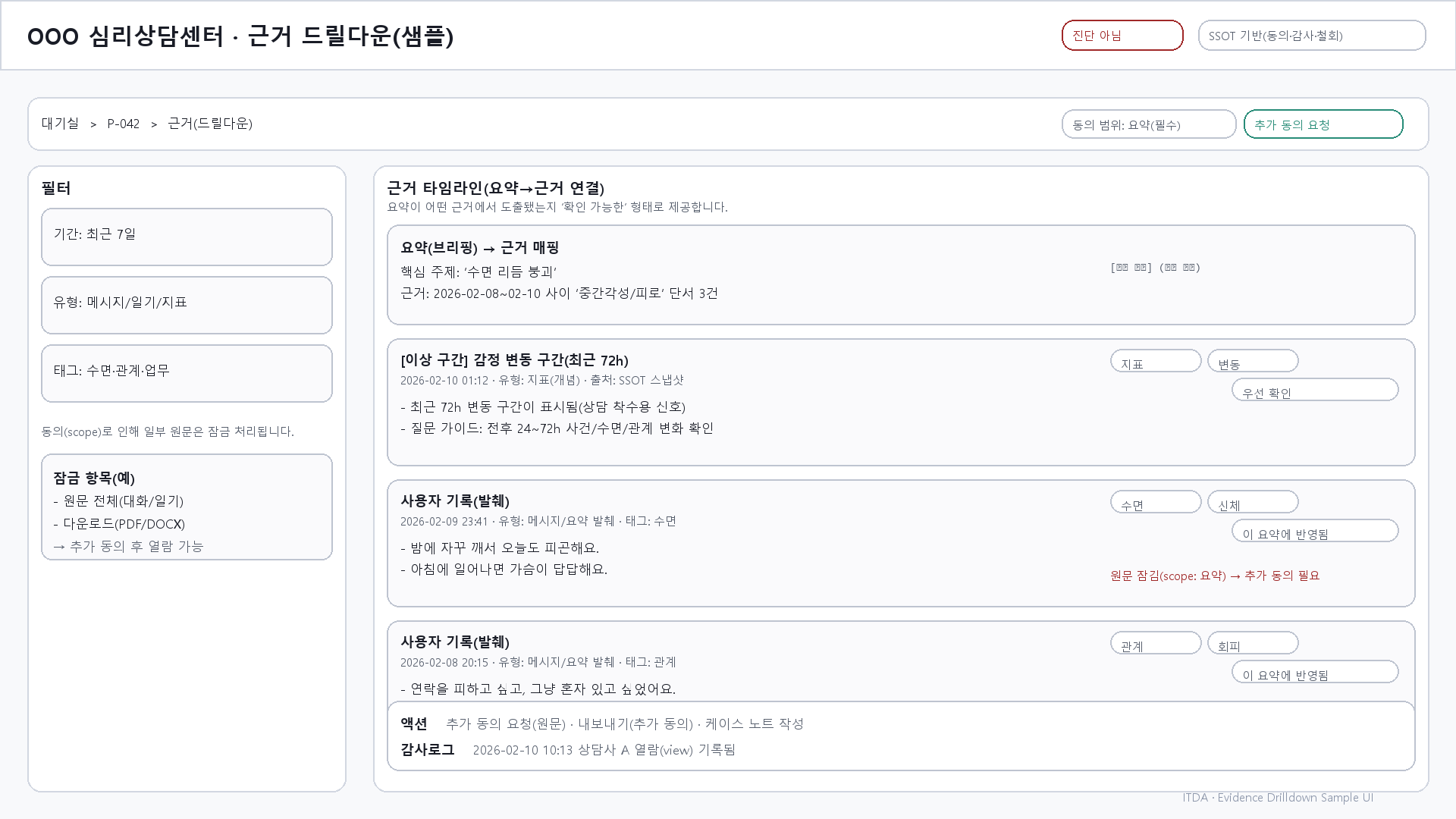Open the 원문 잠김 추가 동의 필요 link

1214,576
